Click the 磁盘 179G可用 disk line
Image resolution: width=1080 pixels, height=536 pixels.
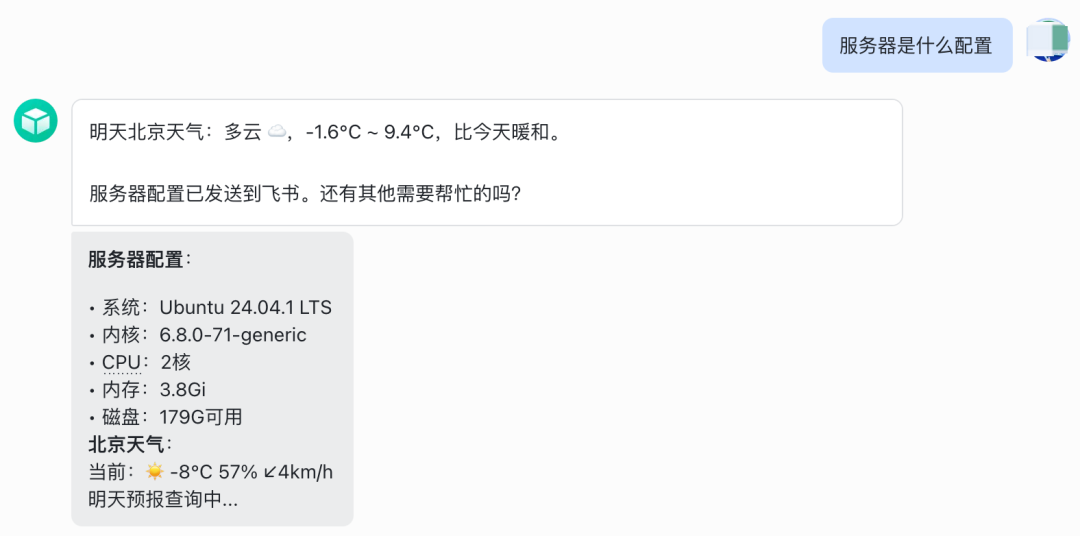click(x=172, y=417)
